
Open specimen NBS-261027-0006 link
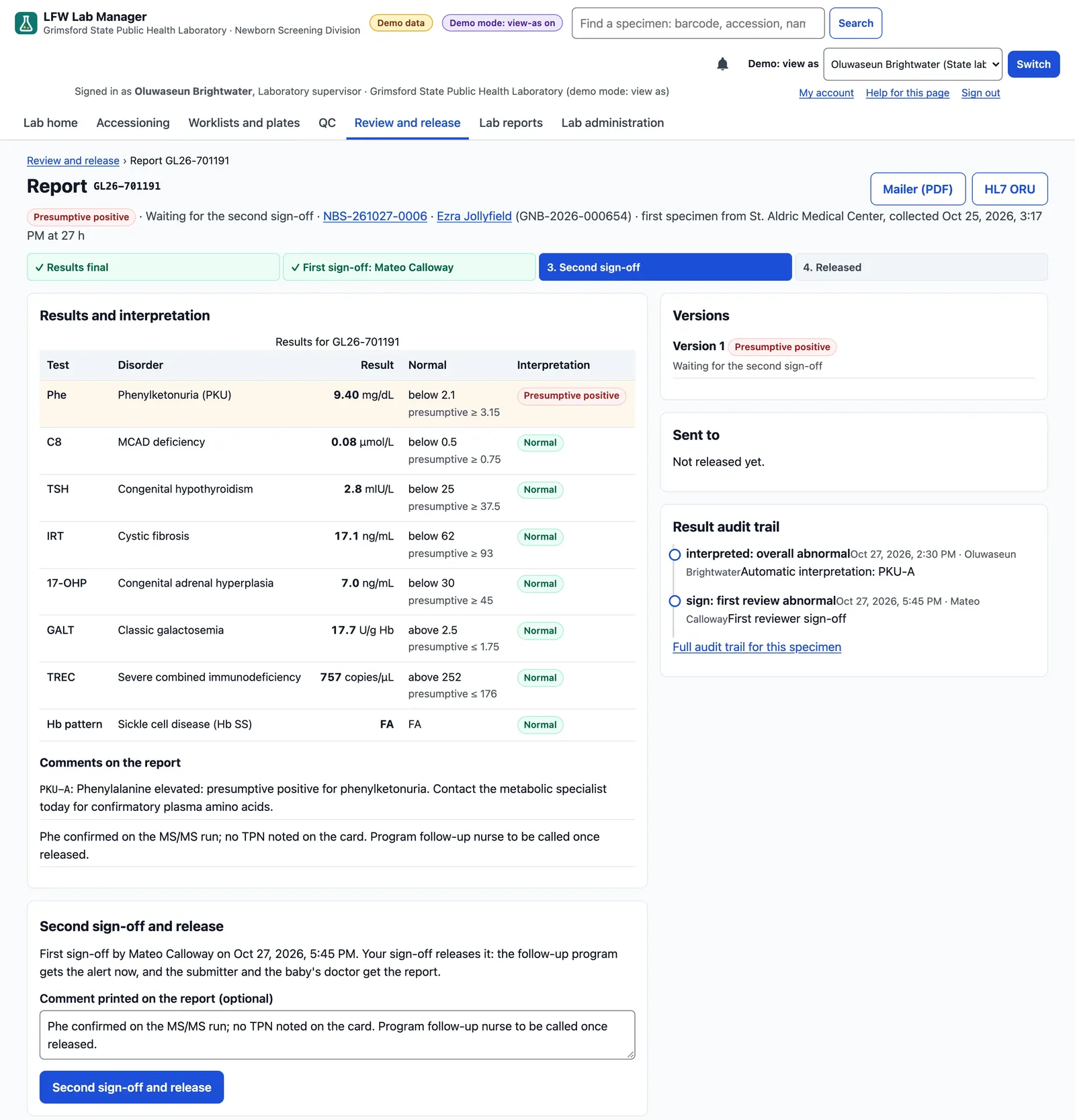click(x=375, y=216)
